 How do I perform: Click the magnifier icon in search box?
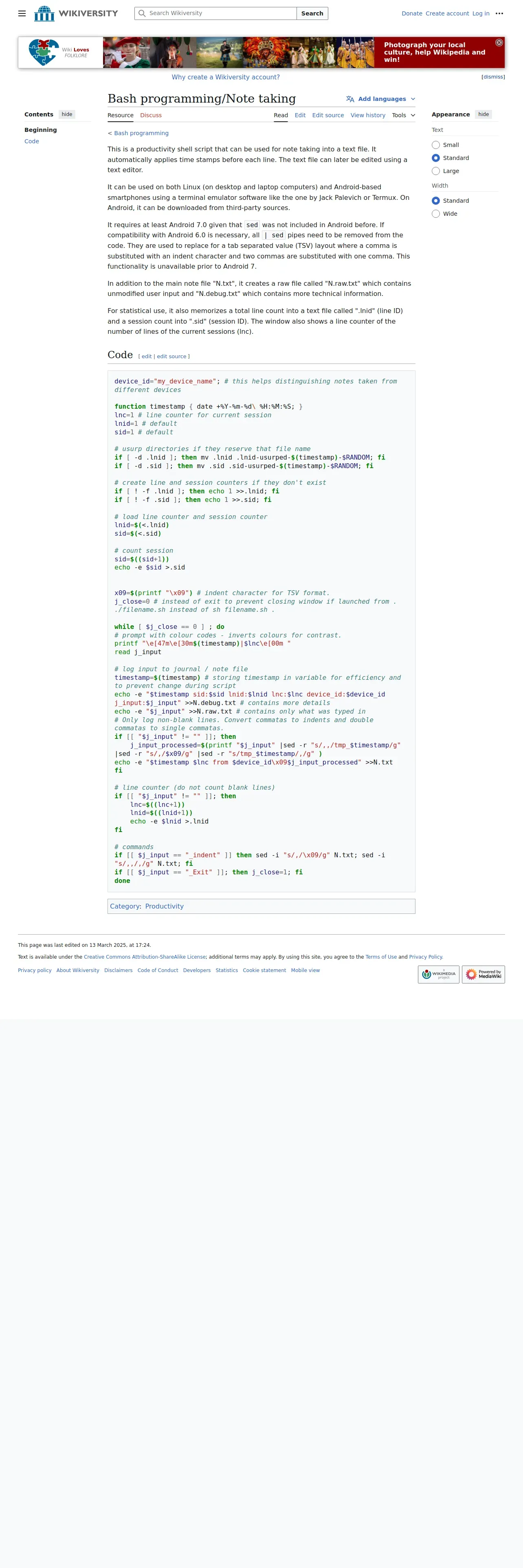tap(142, 13)
